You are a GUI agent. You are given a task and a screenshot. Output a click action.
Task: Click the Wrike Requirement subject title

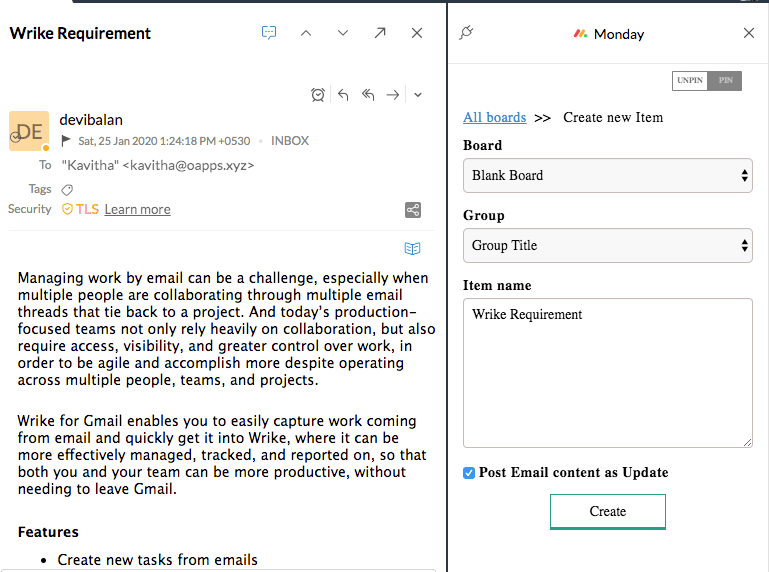pyautogui.click(x=80, y=33)
